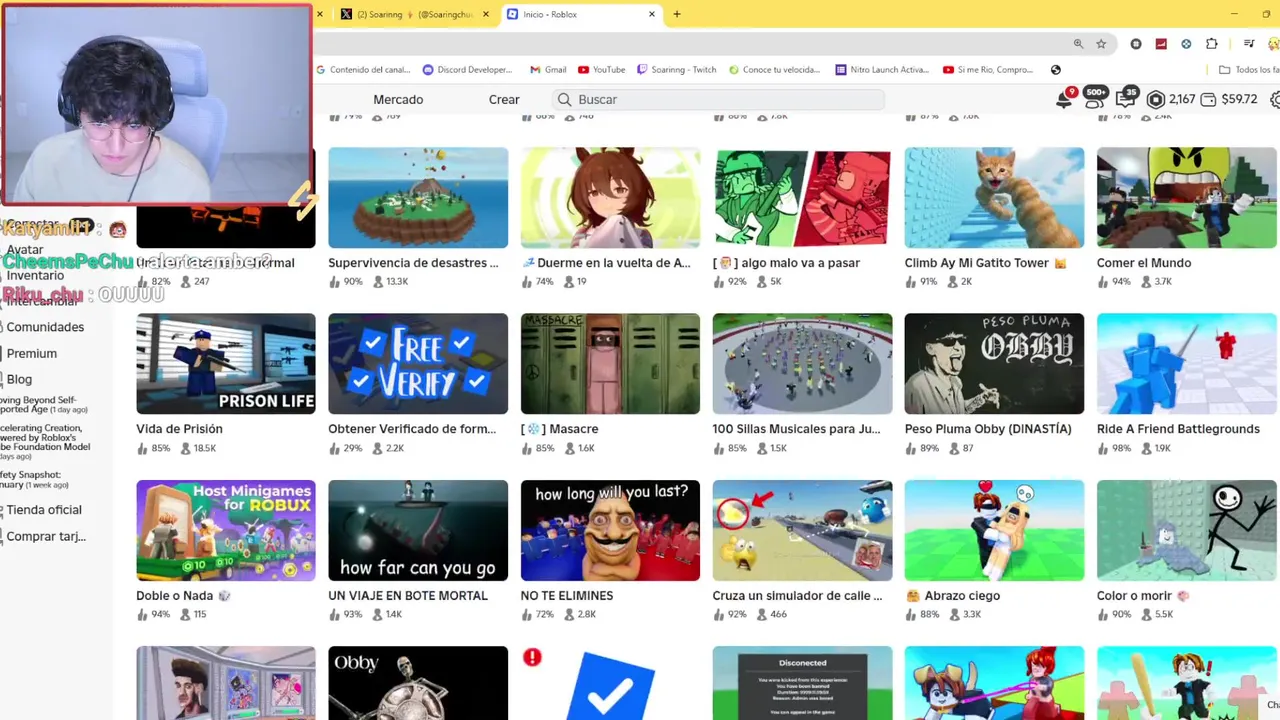
Task: Open the Disconnected game thumbnail
Action: pyautogui.click(x=802, y=683)
